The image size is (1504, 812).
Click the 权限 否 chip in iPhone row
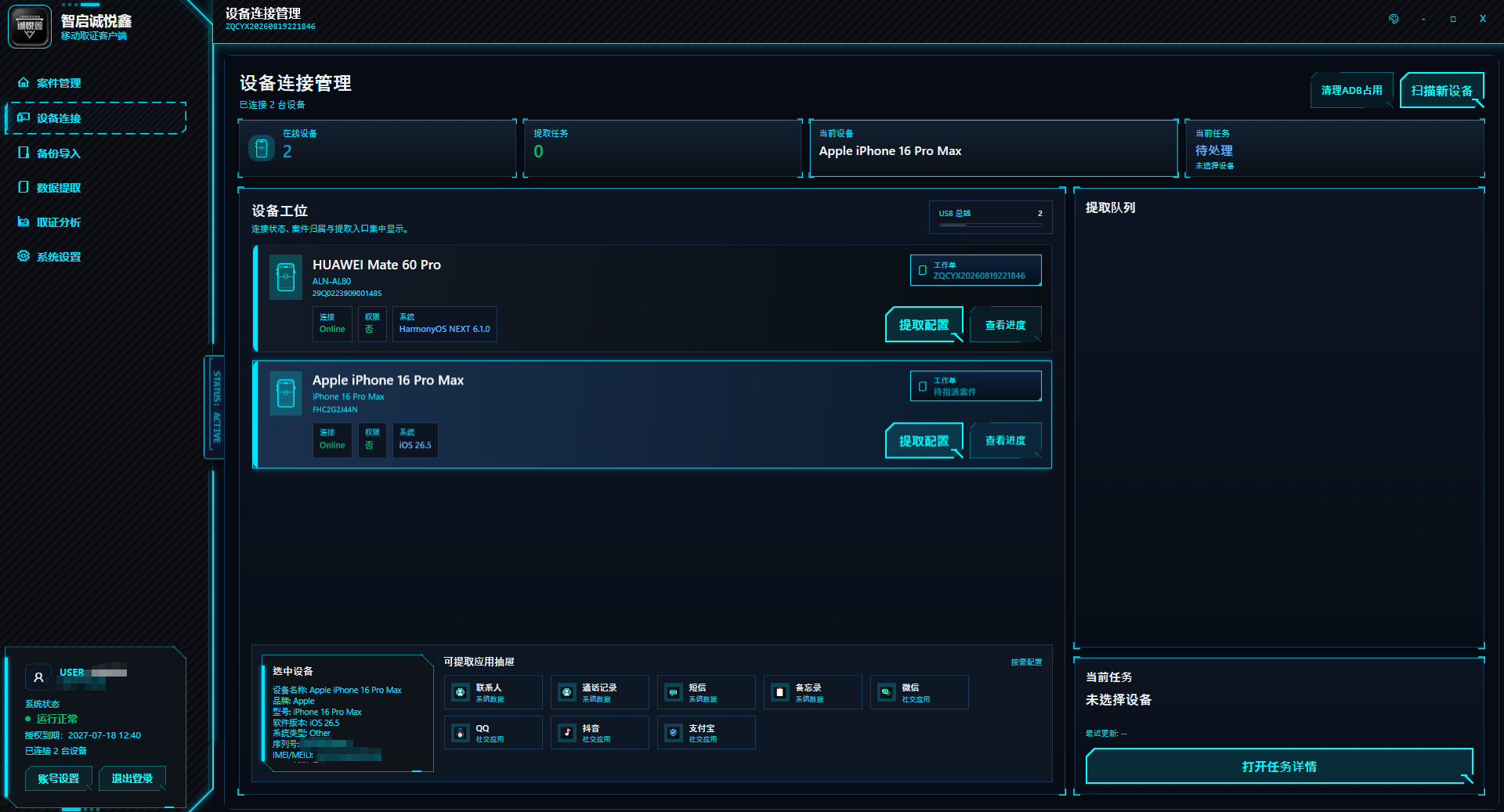coord(372,440)
